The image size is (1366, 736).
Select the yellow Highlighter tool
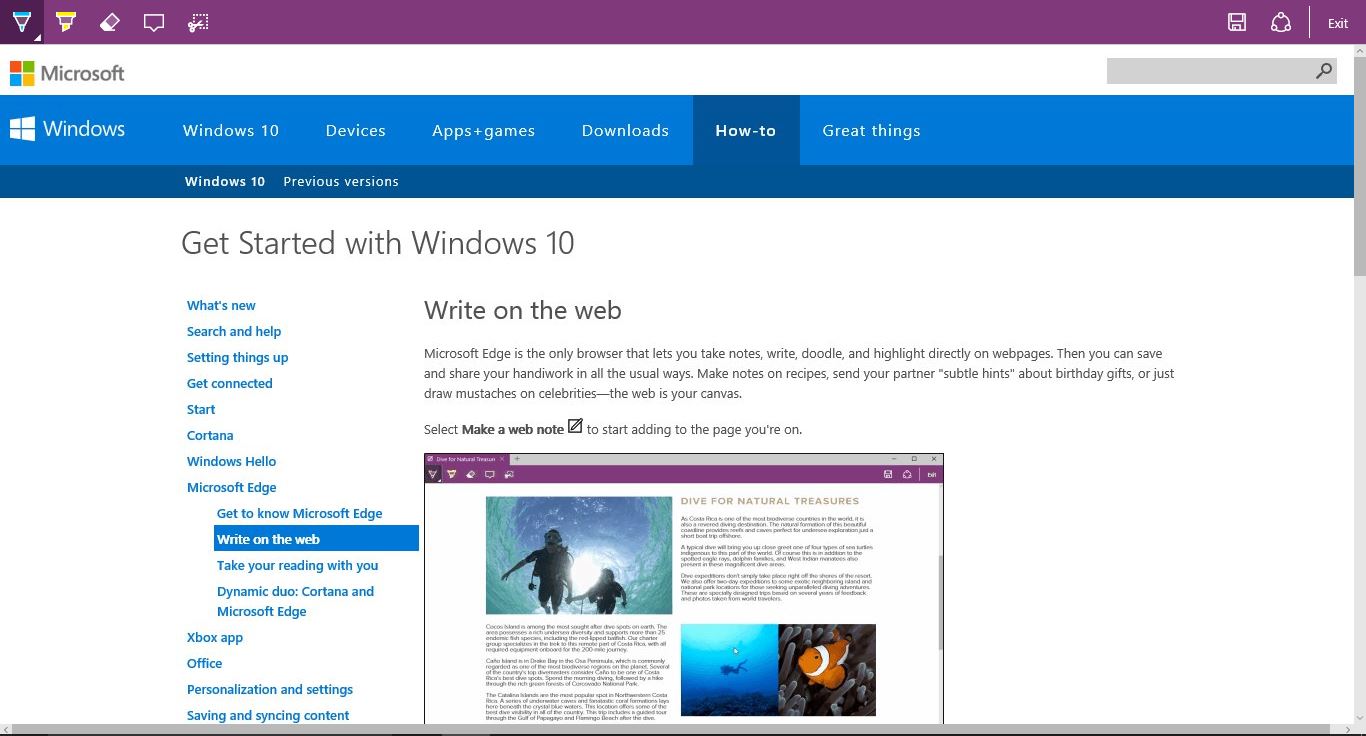coord(66,22)
